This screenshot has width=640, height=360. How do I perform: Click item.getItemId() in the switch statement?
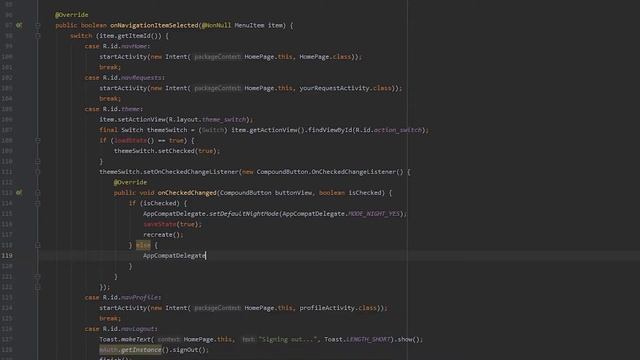click(x=129, y=36)
